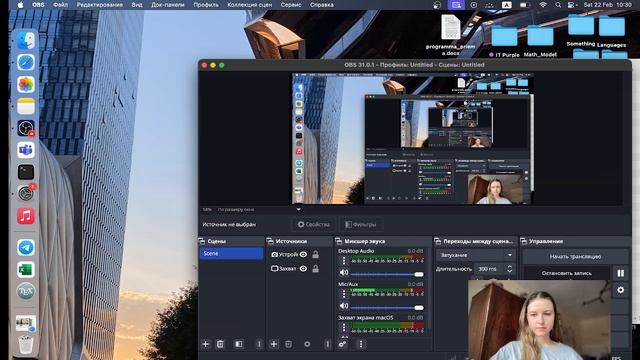
Task: Open the Вид menu
Action: coord(137,5)
